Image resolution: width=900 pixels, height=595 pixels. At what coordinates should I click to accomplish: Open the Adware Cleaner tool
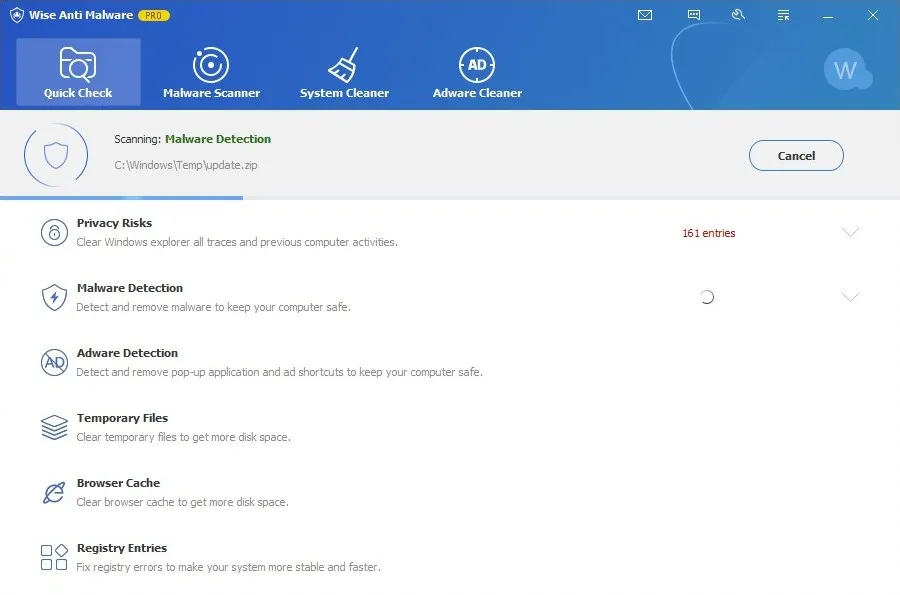click(477, 72)
